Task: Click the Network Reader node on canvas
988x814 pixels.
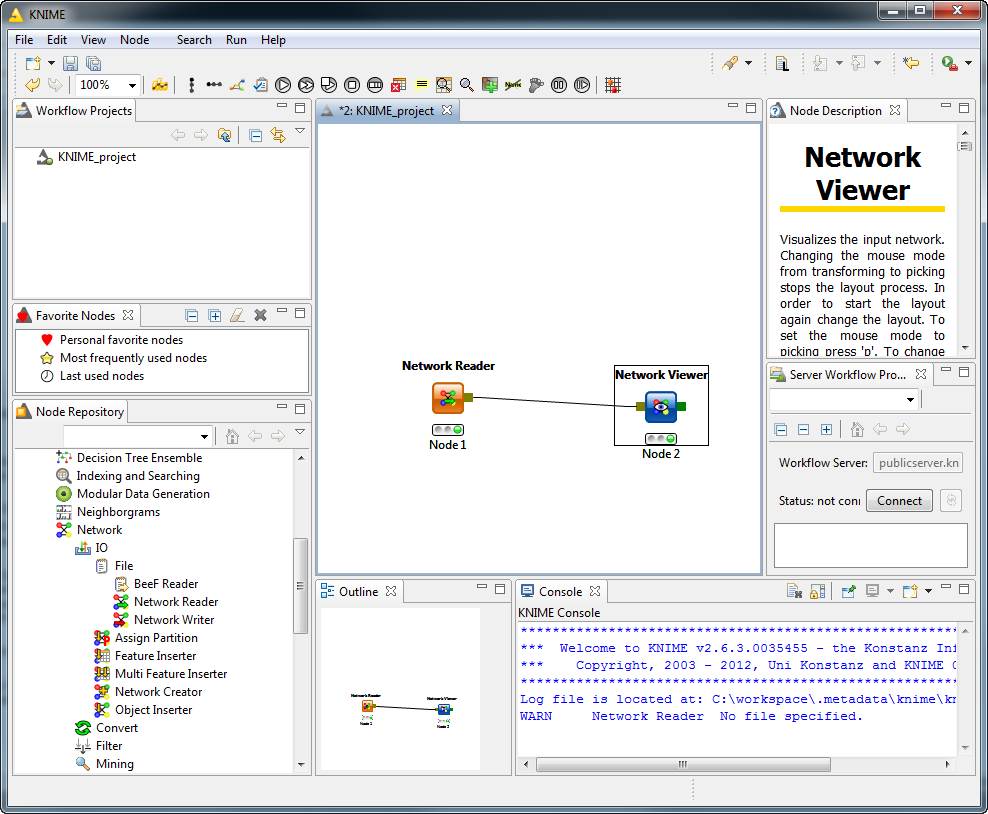Action: point(448,398)
